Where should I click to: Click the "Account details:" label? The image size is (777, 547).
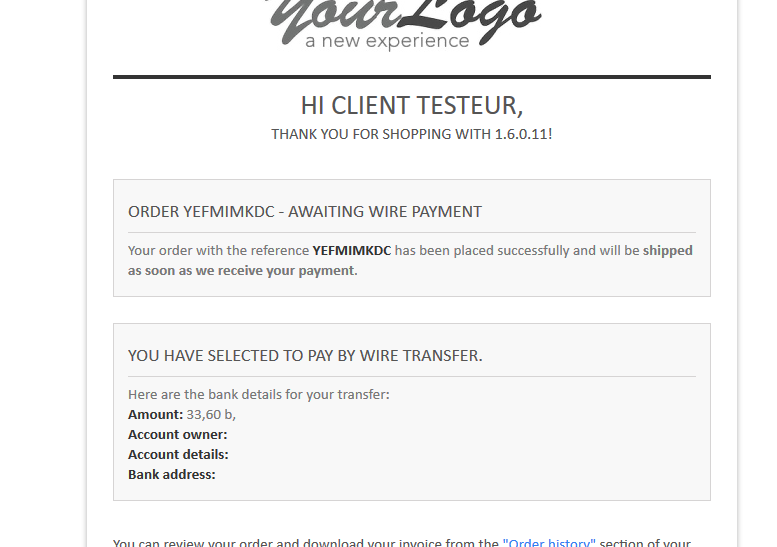tap(178, 454)
